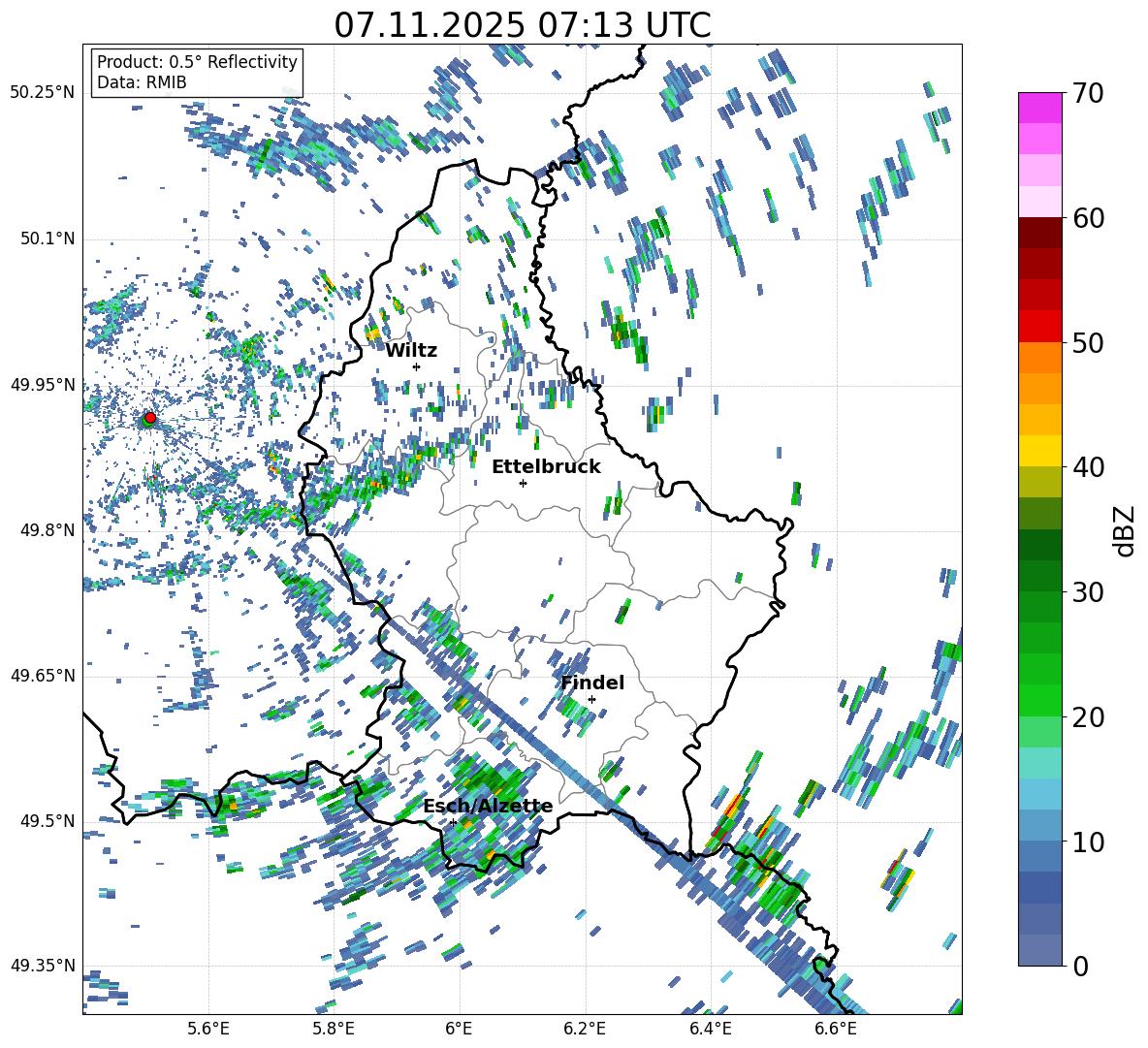
Task: Click the 49.65°N latitude label
Action: pos(43,675)
